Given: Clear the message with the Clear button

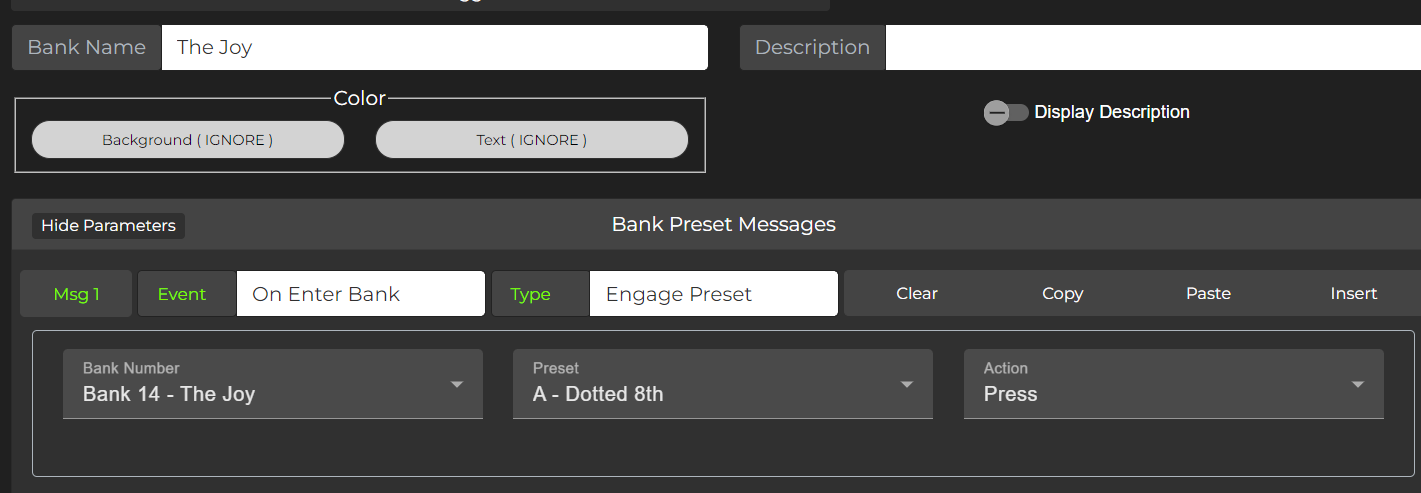Looking at the screenshot, I should (x=917, y=294).
